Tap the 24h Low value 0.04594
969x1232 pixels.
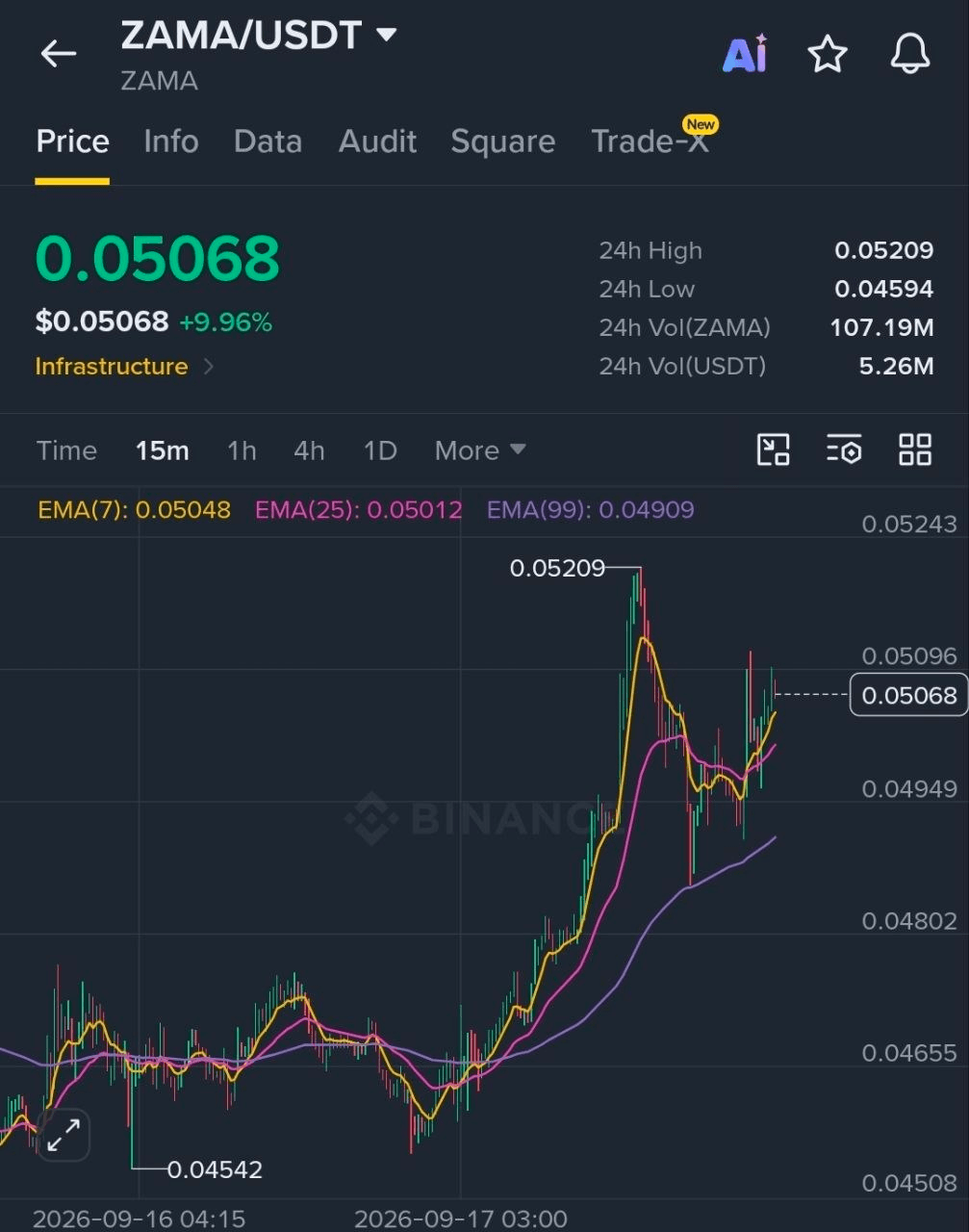[x=883, y=289]
